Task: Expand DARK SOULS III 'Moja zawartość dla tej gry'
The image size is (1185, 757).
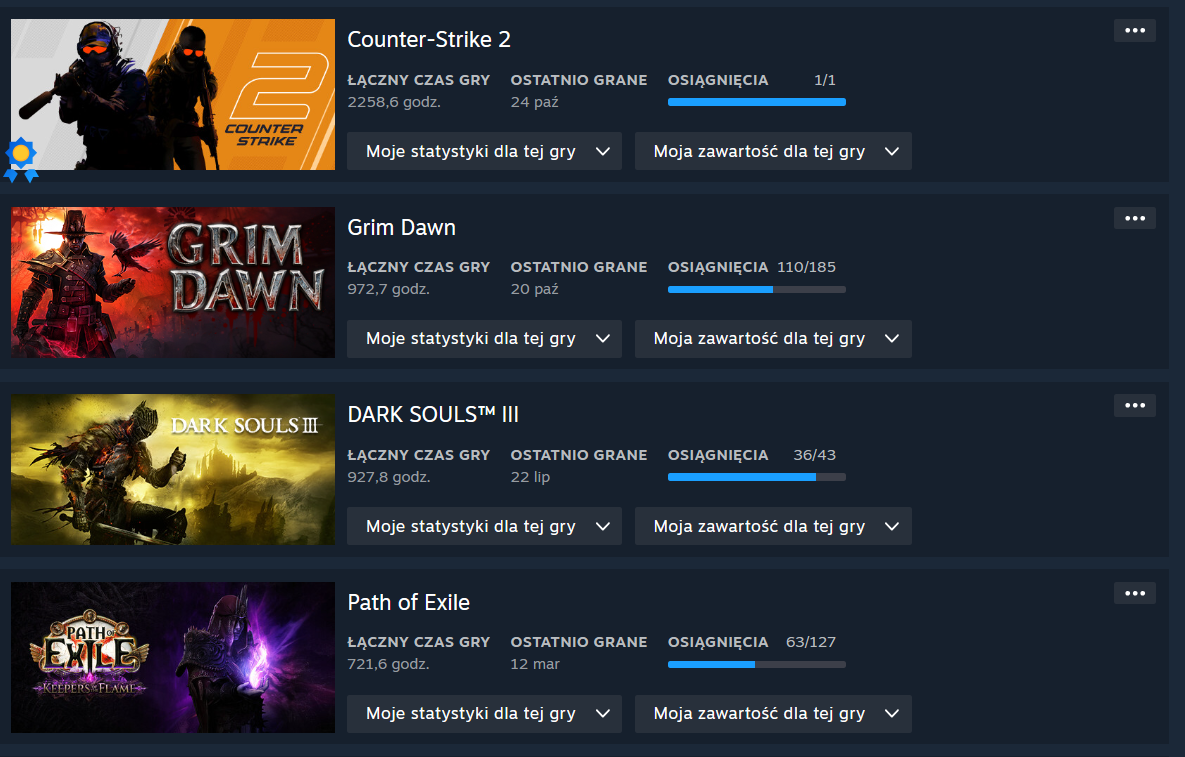Action: [773, 526]
